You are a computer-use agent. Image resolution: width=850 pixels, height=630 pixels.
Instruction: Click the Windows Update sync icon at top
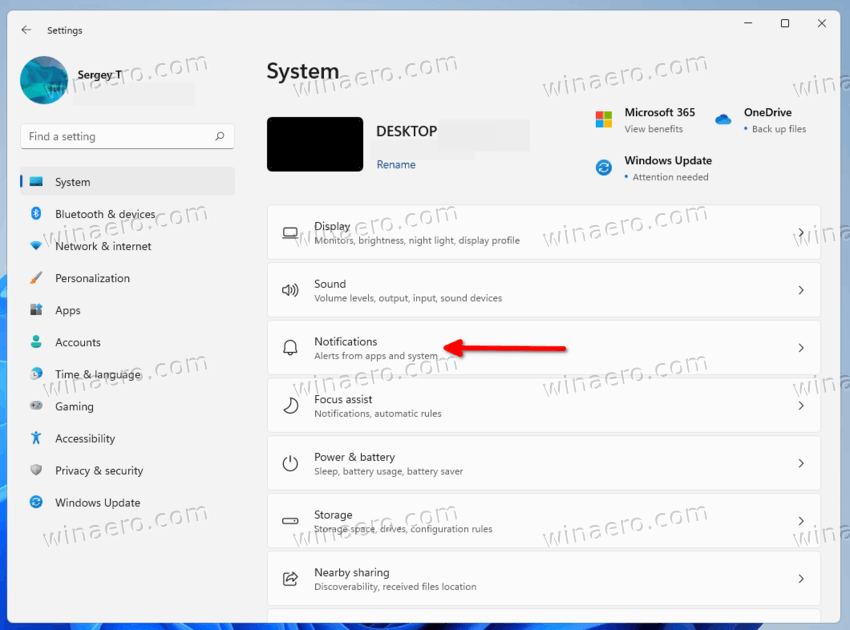coord(603,168)
